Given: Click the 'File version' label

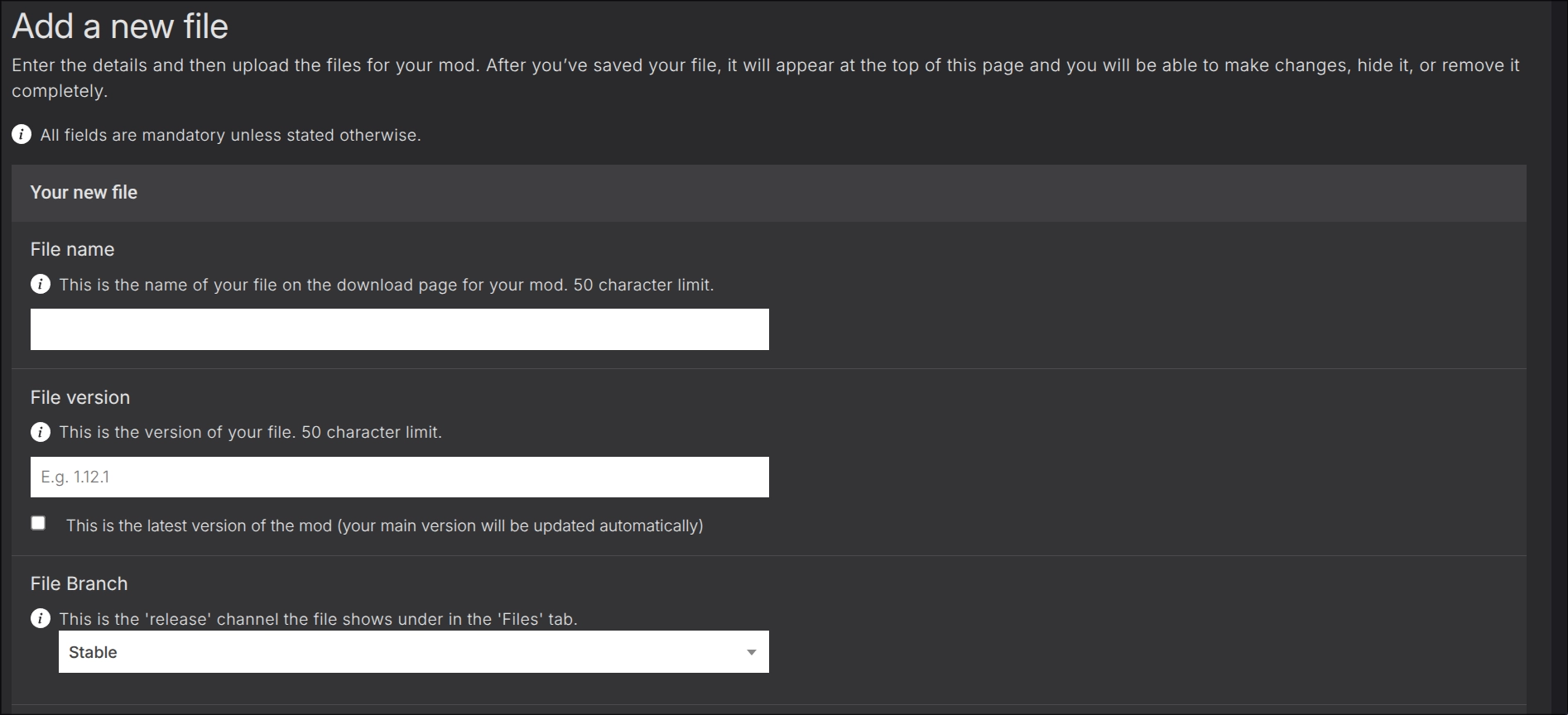Looking at the screenshot, I should (79, 398).
